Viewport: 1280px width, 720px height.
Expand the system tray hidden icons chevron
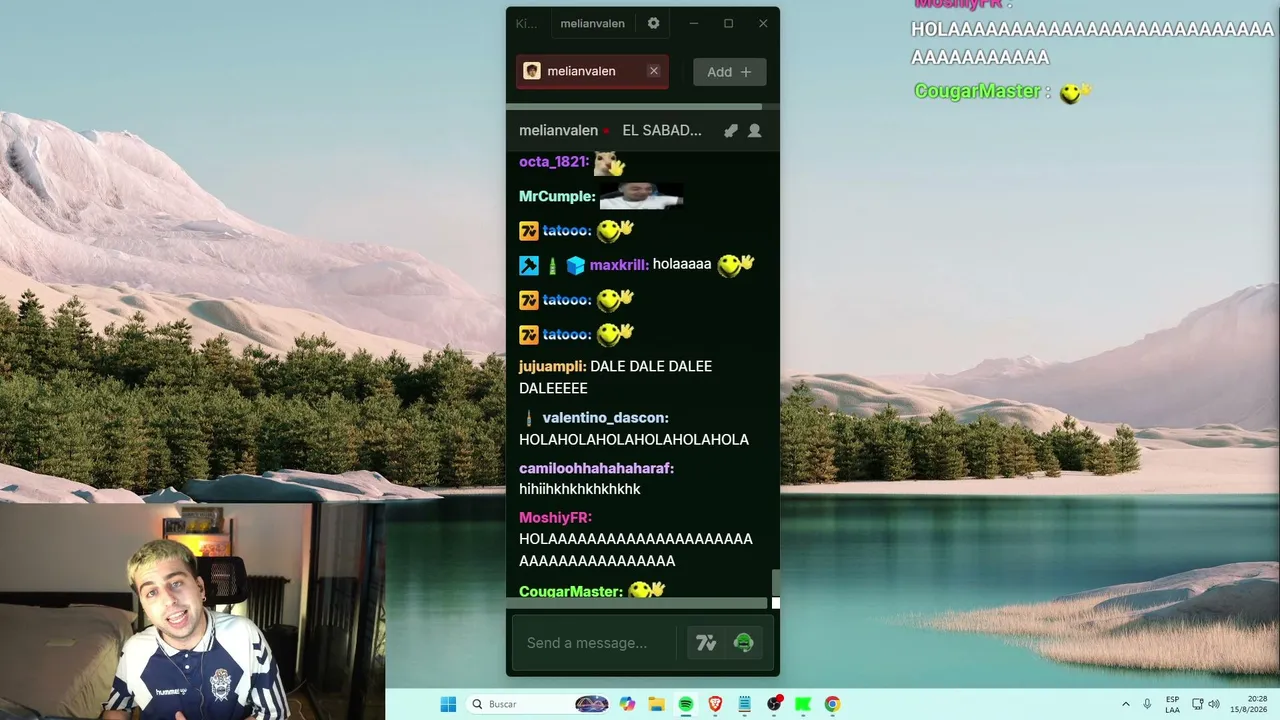coord(1126,704)
